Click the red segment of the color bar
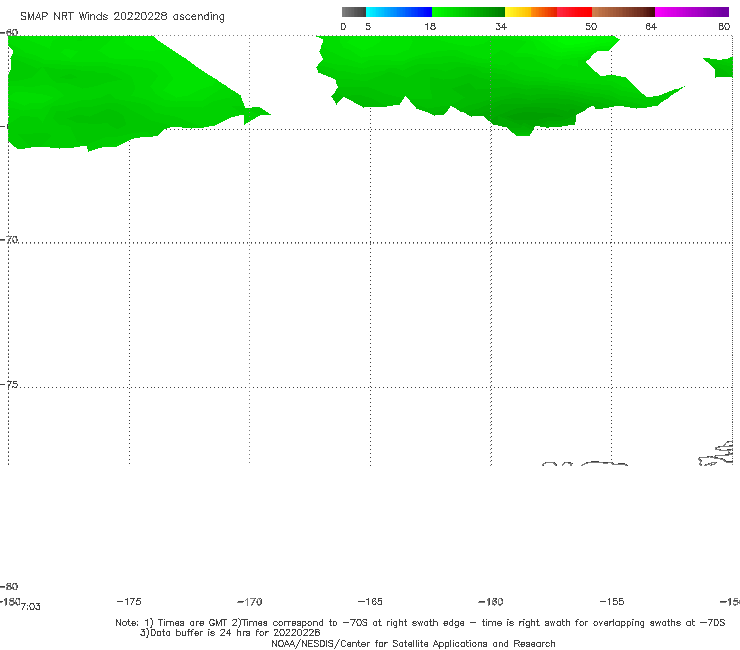The width and height of the screenshot is (740, 650). coord(574,12)
